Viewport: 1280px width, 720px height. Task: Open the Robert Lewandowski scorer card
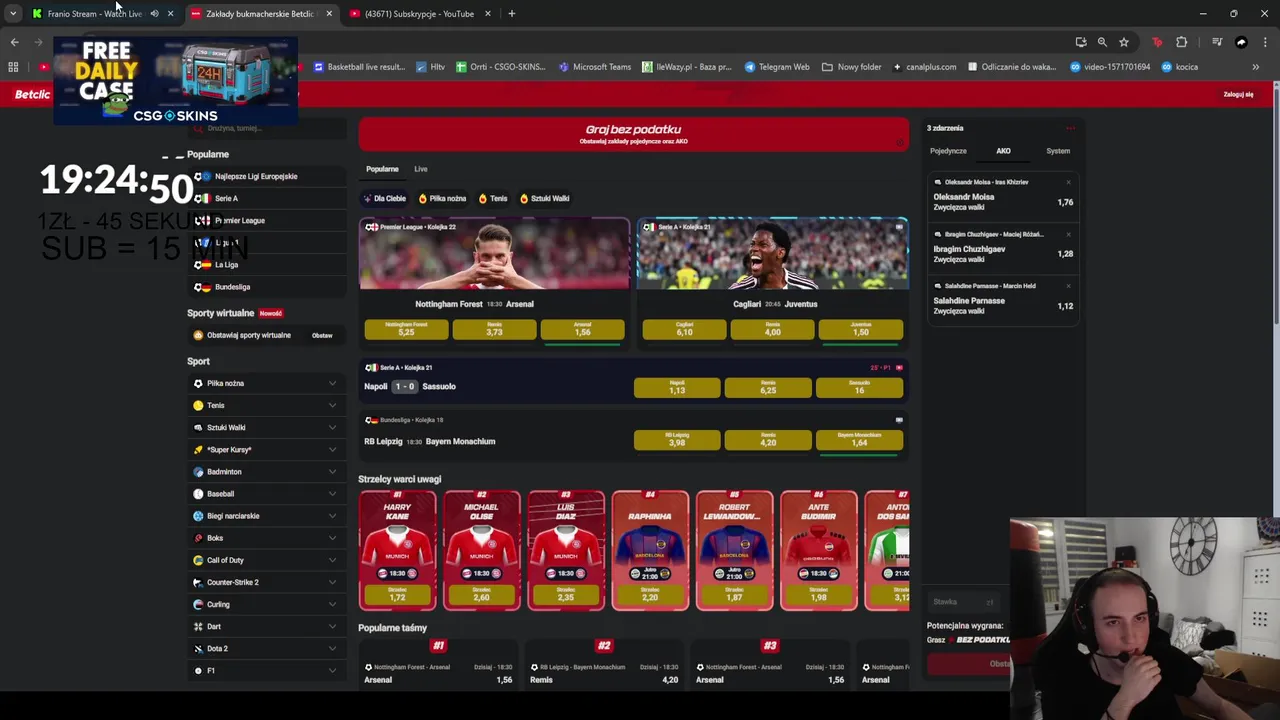[x=735, y=550]
